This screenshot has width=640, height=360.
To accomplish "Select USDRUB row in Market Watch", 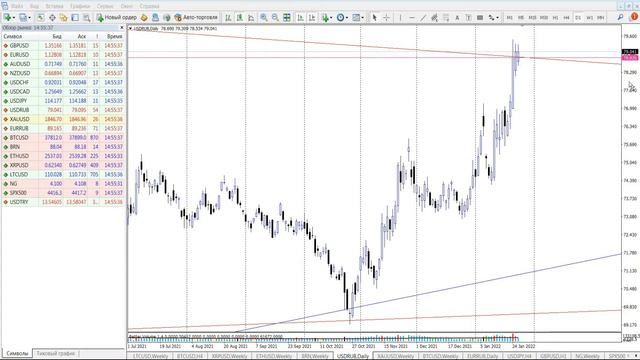I will click(x=63, y=110).
